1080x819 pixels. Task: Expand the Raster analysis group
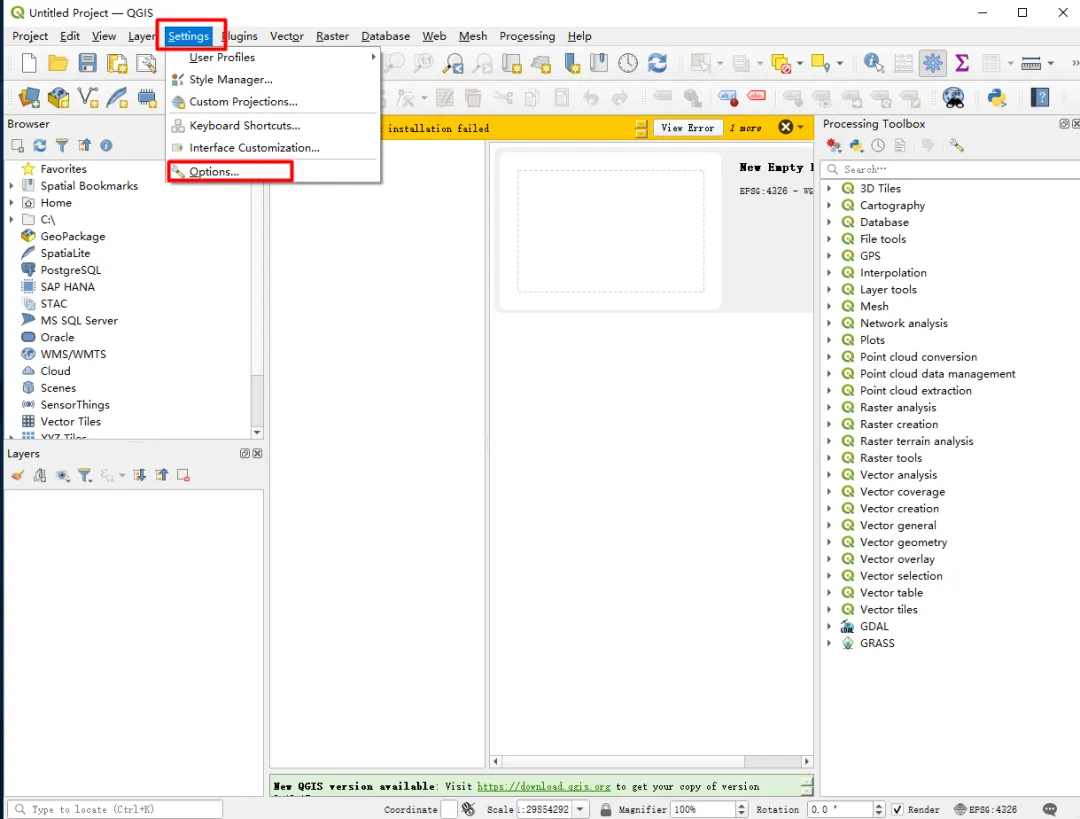tap(829, 408)
